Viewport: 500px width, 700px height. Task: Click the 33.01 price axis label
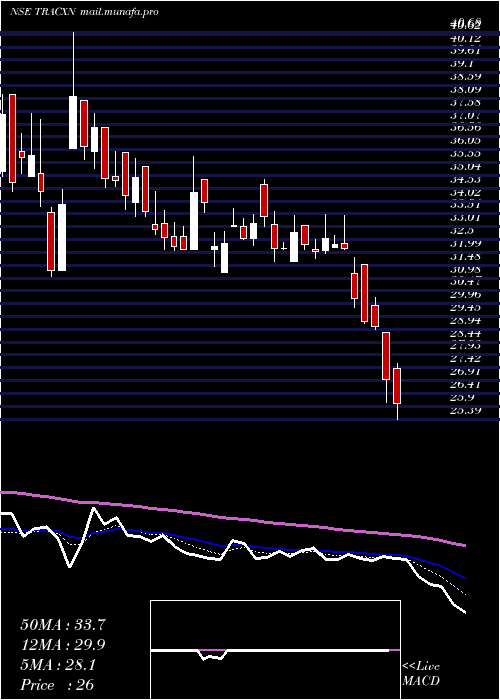click(x=465, y=218)
